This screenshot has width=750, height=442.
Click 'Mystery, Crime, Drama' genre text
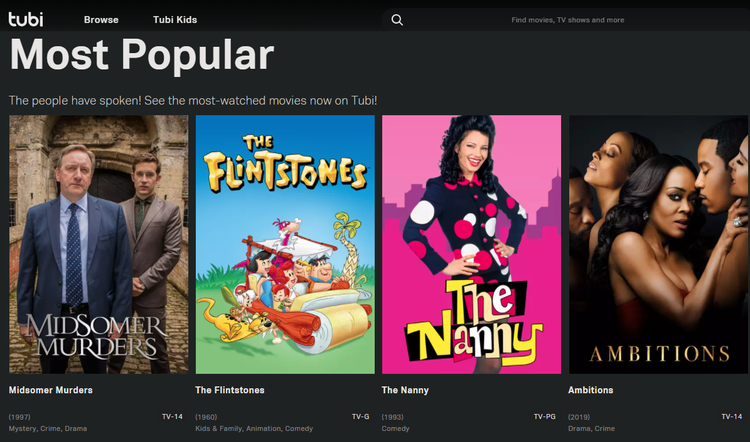point(48,429)
